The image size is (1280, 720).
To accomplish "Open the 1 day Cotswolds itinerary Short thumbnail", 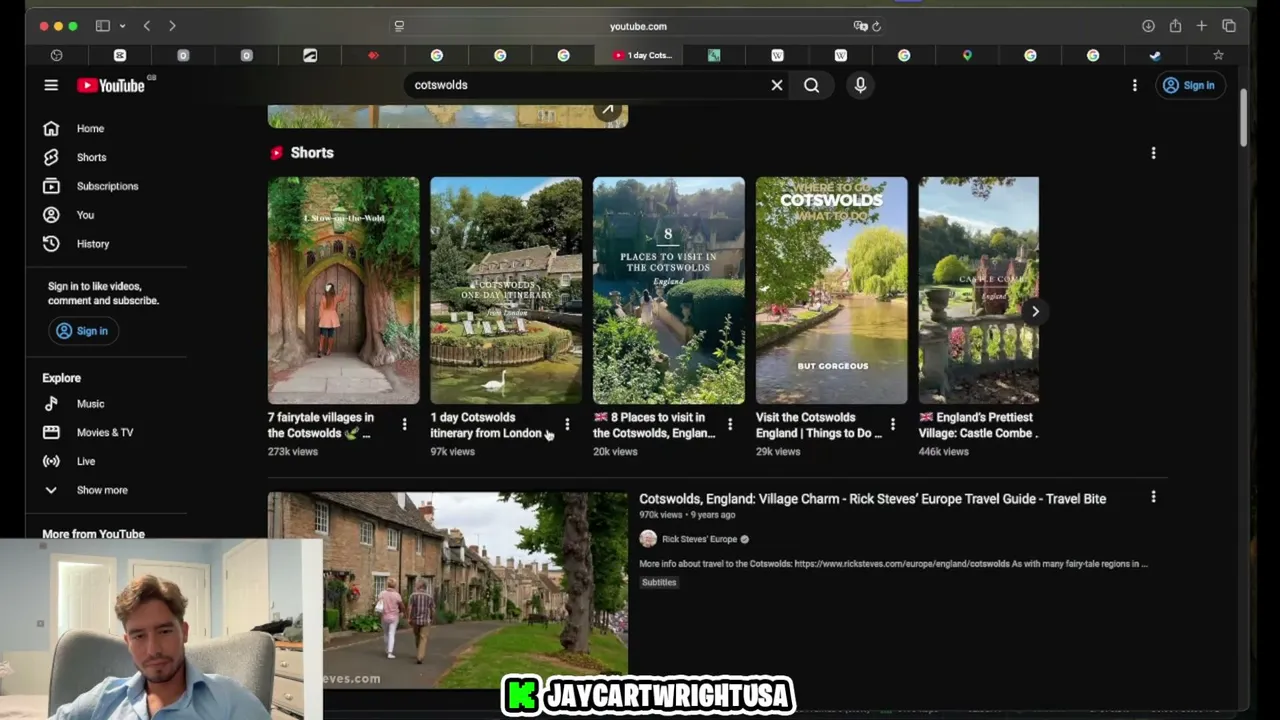I will pyautogui.click(x=506, y=290).
